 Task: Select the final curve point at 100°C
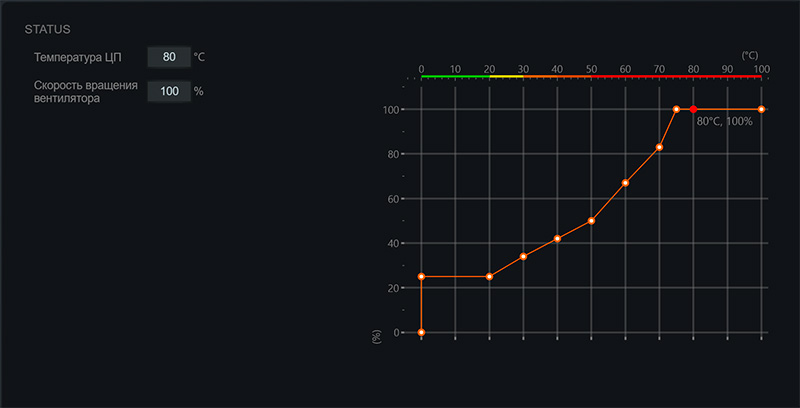coord(761,109)
